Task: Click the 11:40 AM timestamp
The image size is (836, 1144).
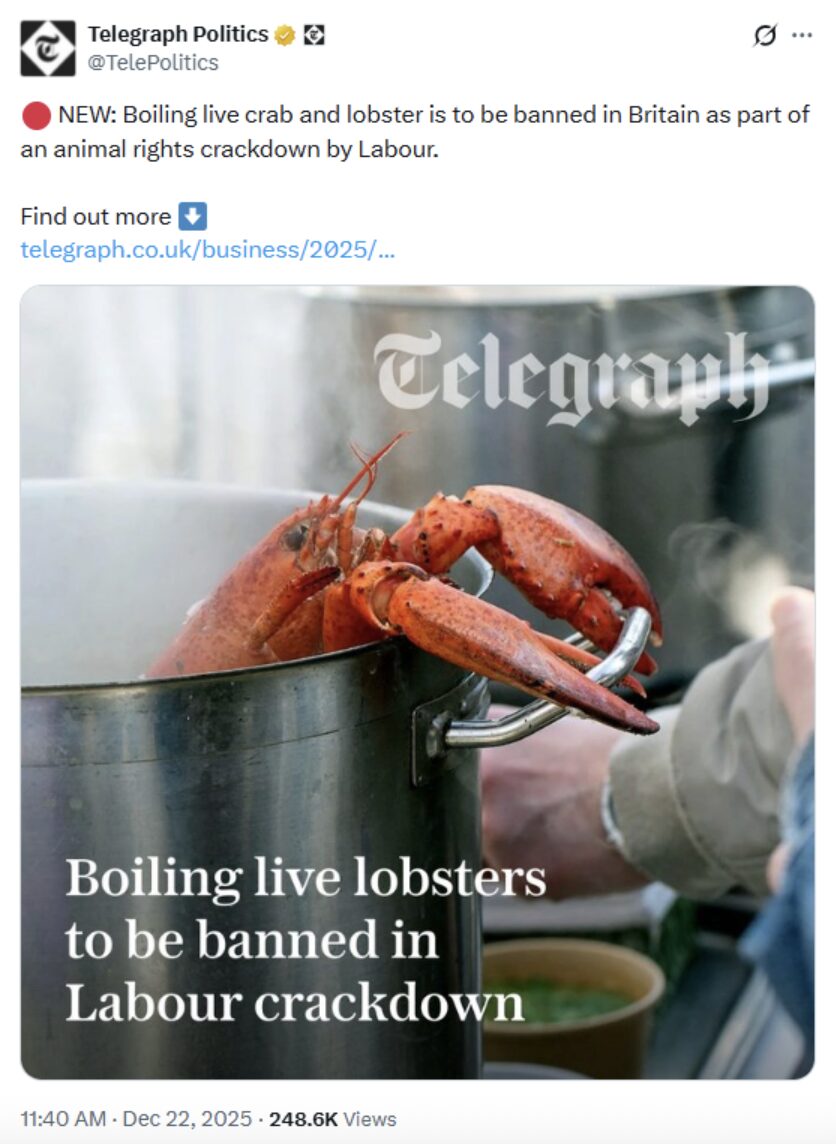Action: (x=63, y=1118)
